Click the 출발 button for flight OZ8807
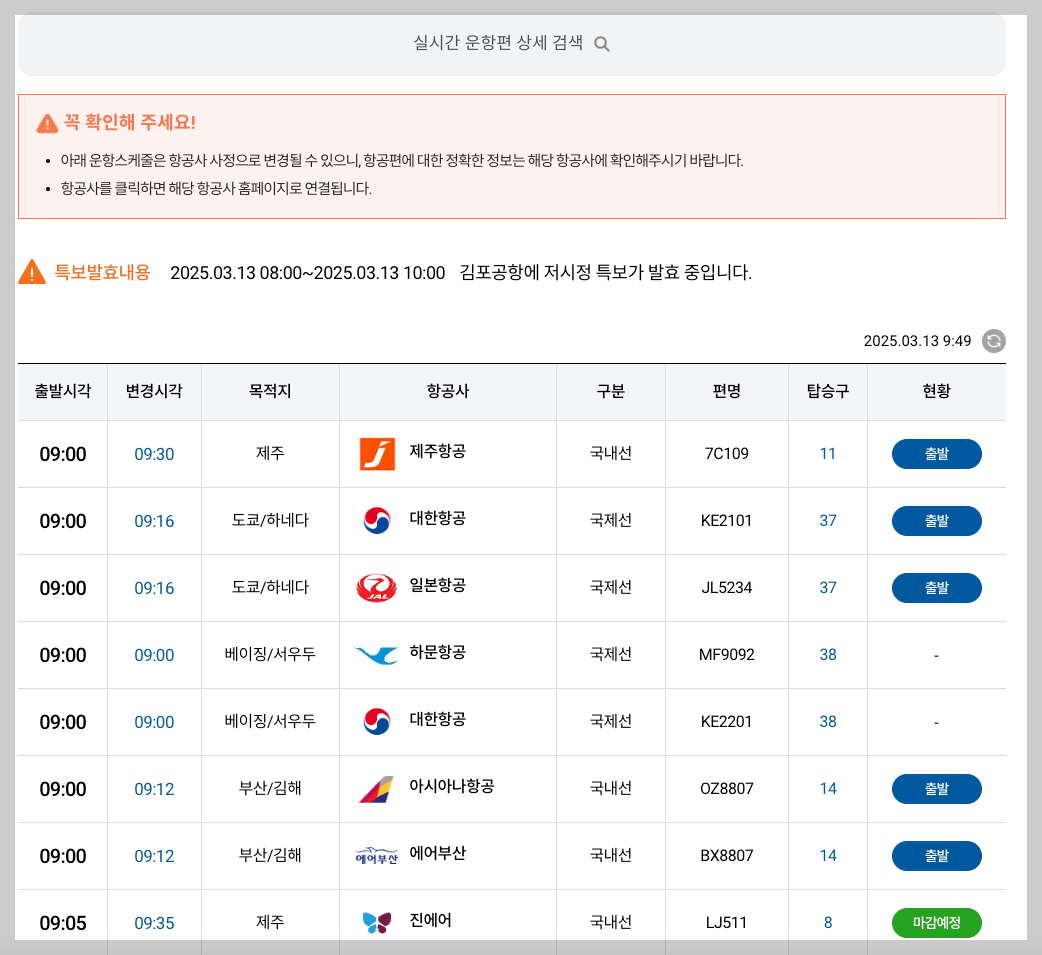Viewport: 1042px width, 955px height. tap(936, 788)
